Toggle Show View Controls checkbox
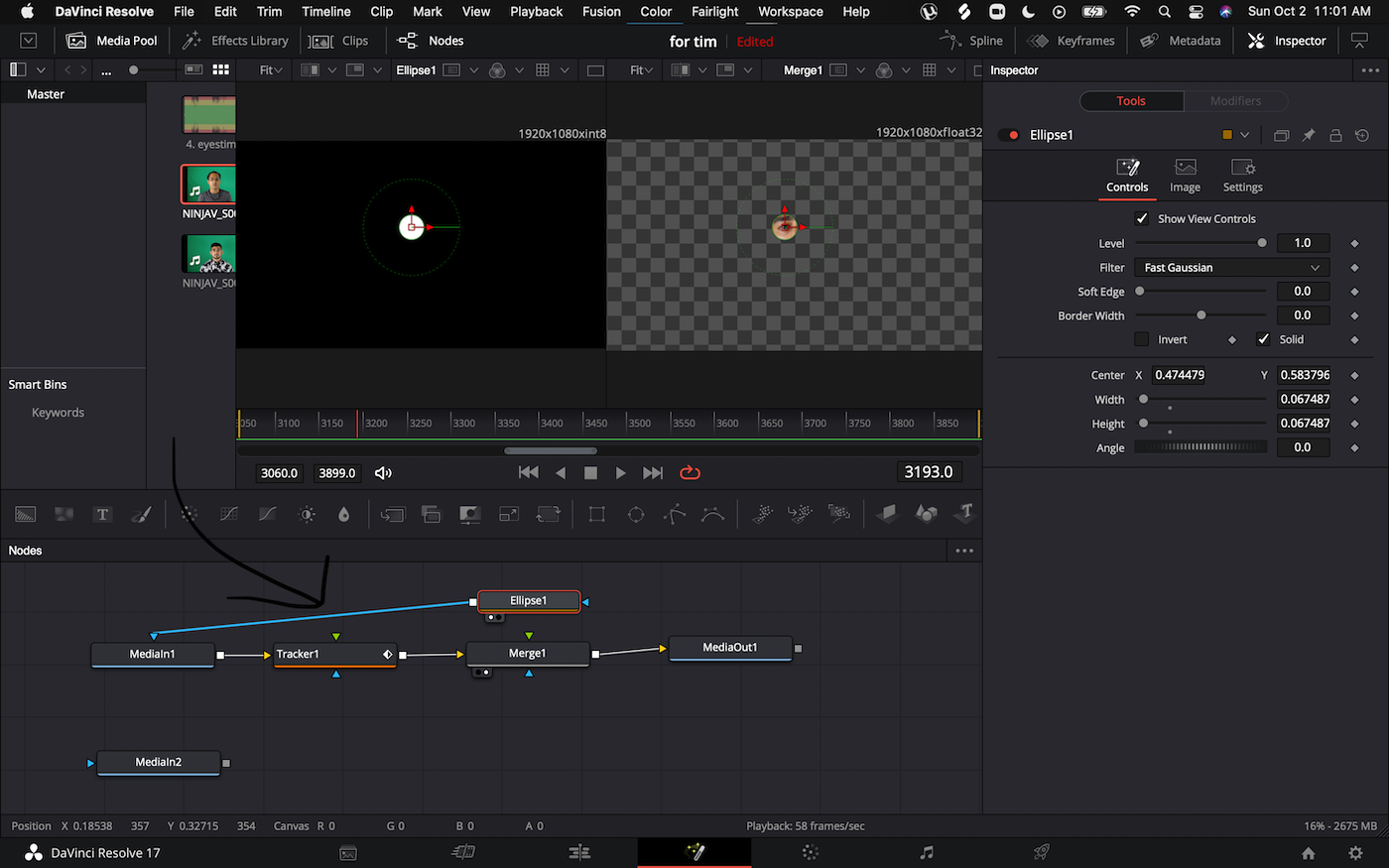Viewport: 1389px width, 868px height. 1142,218
